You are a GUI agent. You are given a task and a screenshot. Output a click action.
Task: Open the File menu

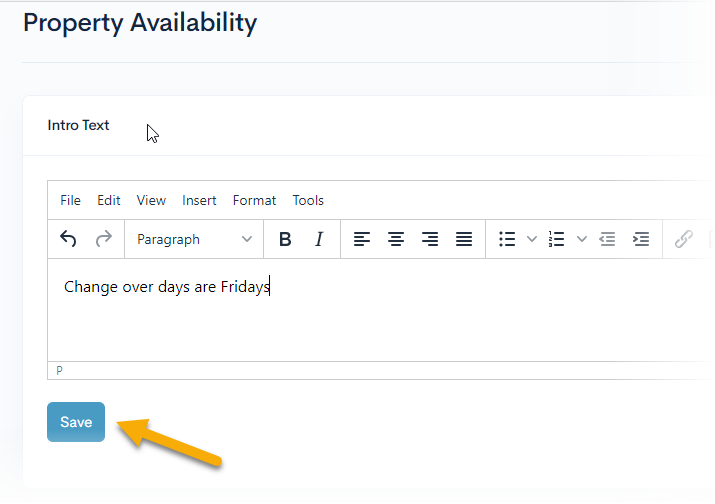[70, 200]
